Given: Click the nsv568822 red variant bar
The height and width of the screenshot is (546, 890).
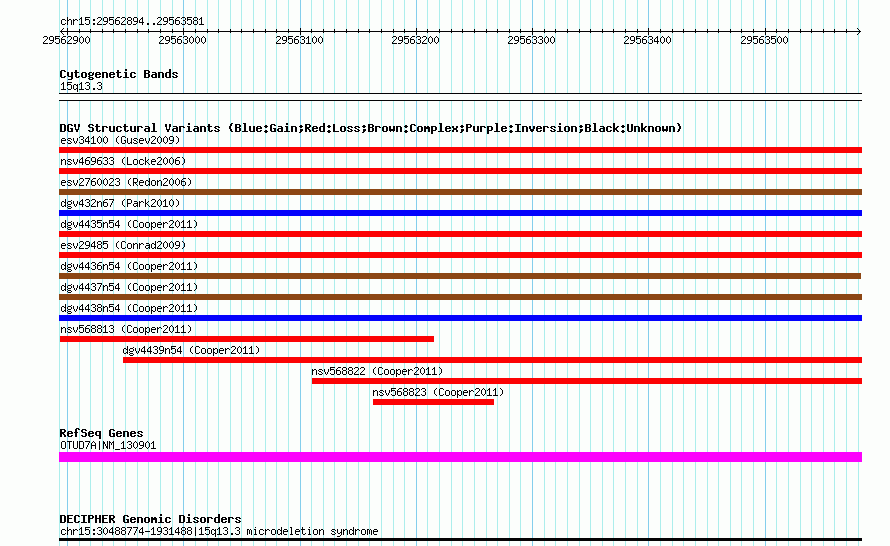Looking at the screenshot, I should coord(587,381).
